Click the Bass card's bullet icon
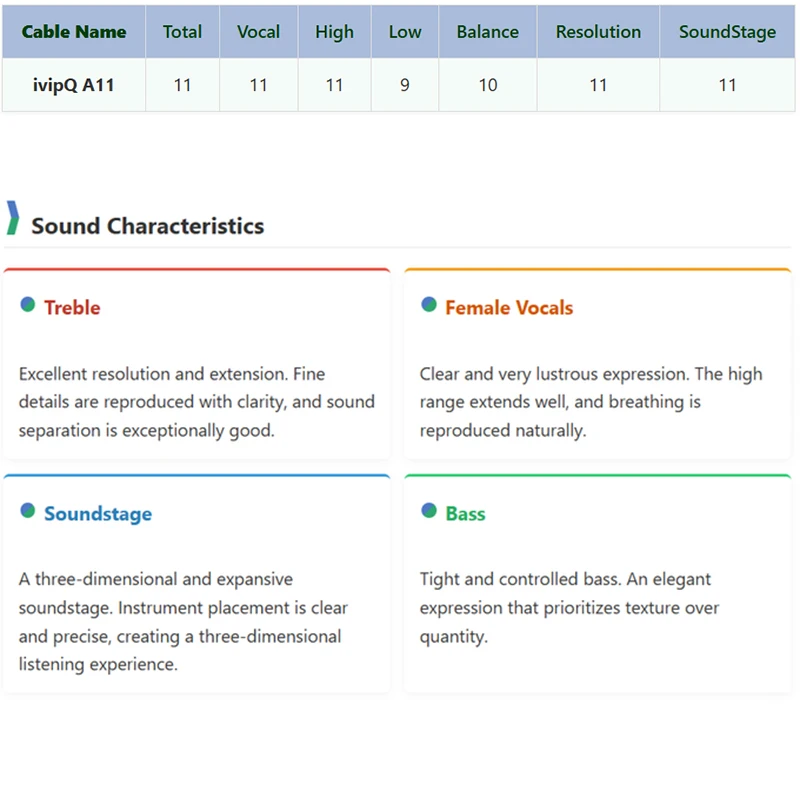 click(429, 511)
